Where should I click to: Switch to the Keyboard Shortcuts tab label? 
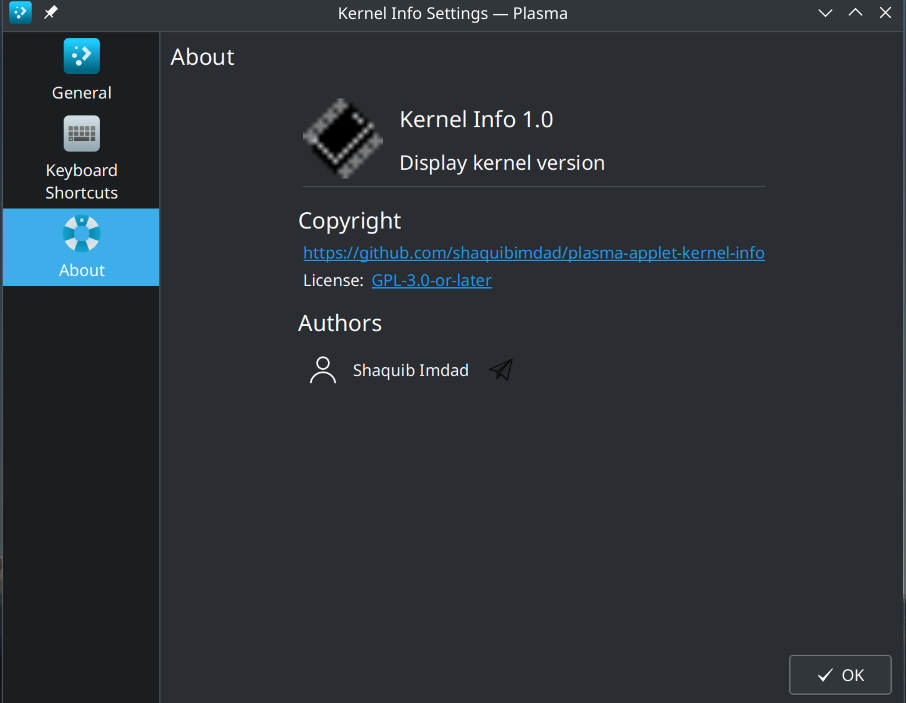(x=81, y=181)
